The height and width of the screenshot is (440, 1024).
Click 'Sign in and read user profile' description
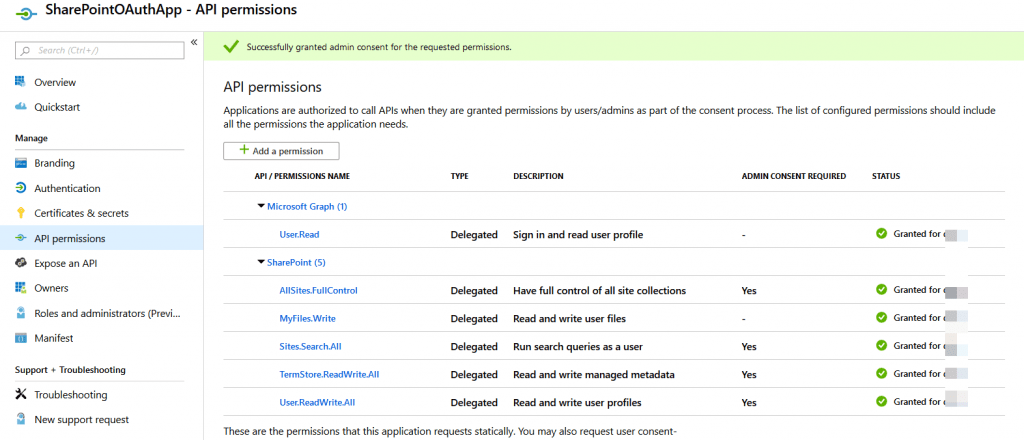point(578,234)
